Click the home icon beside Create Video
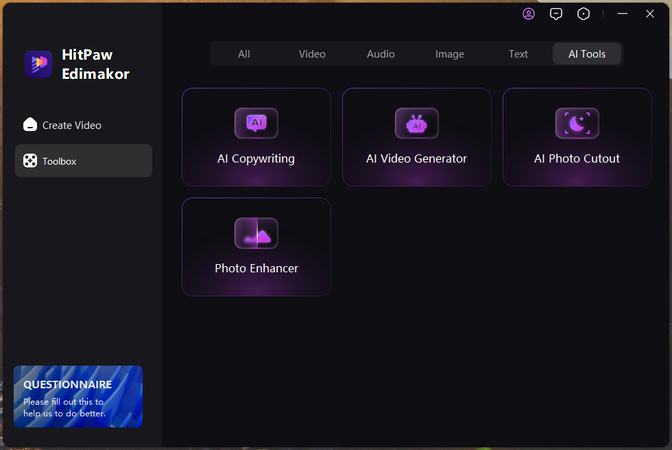Screen dimensions: 672x450 [x=30, y=125]
